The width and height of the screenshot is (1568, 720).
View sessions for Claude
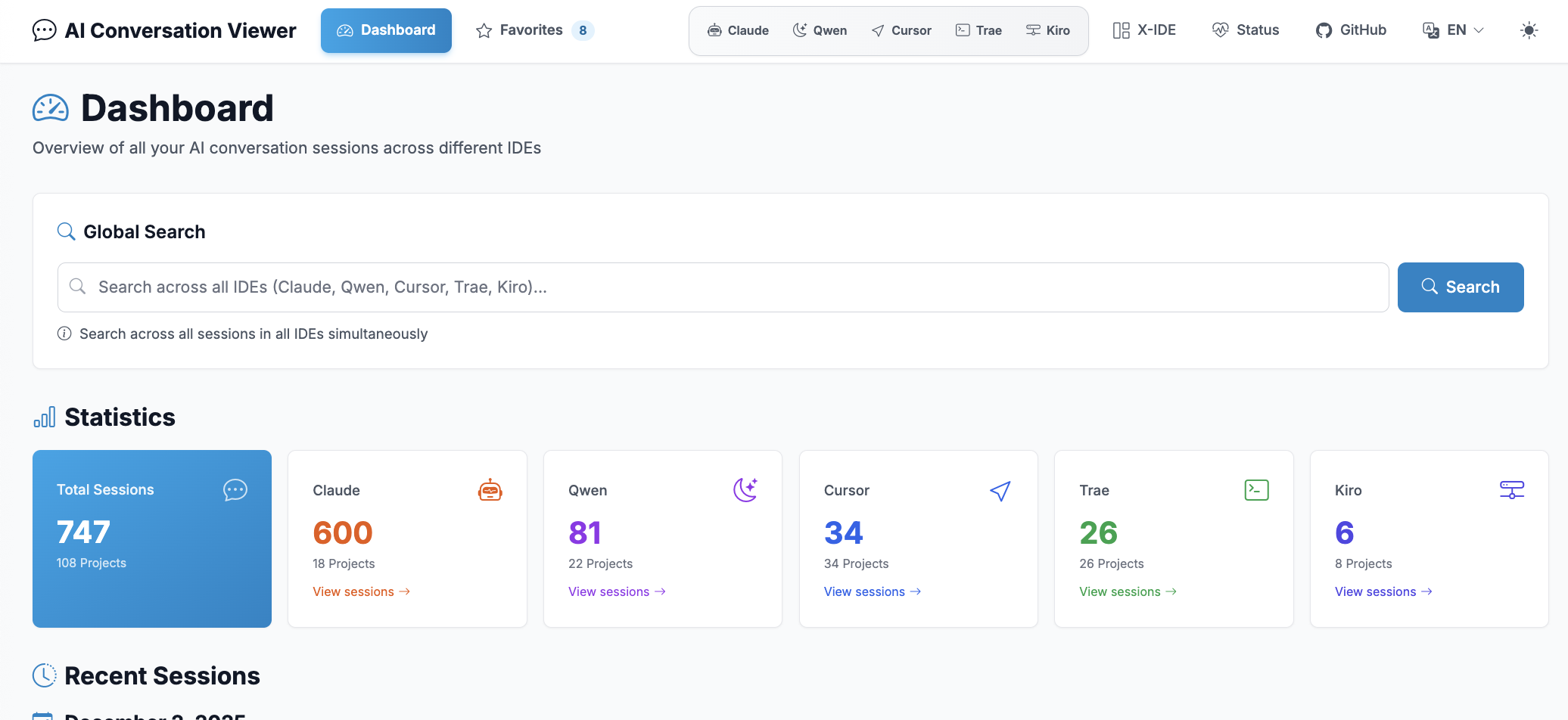point(362,591)
